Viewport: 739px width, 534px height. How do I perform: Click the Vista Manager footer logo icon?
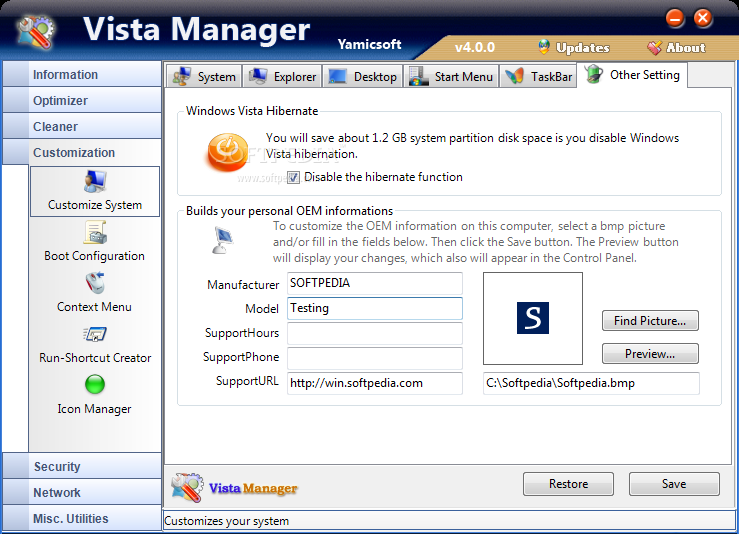[x=187, y=487]
